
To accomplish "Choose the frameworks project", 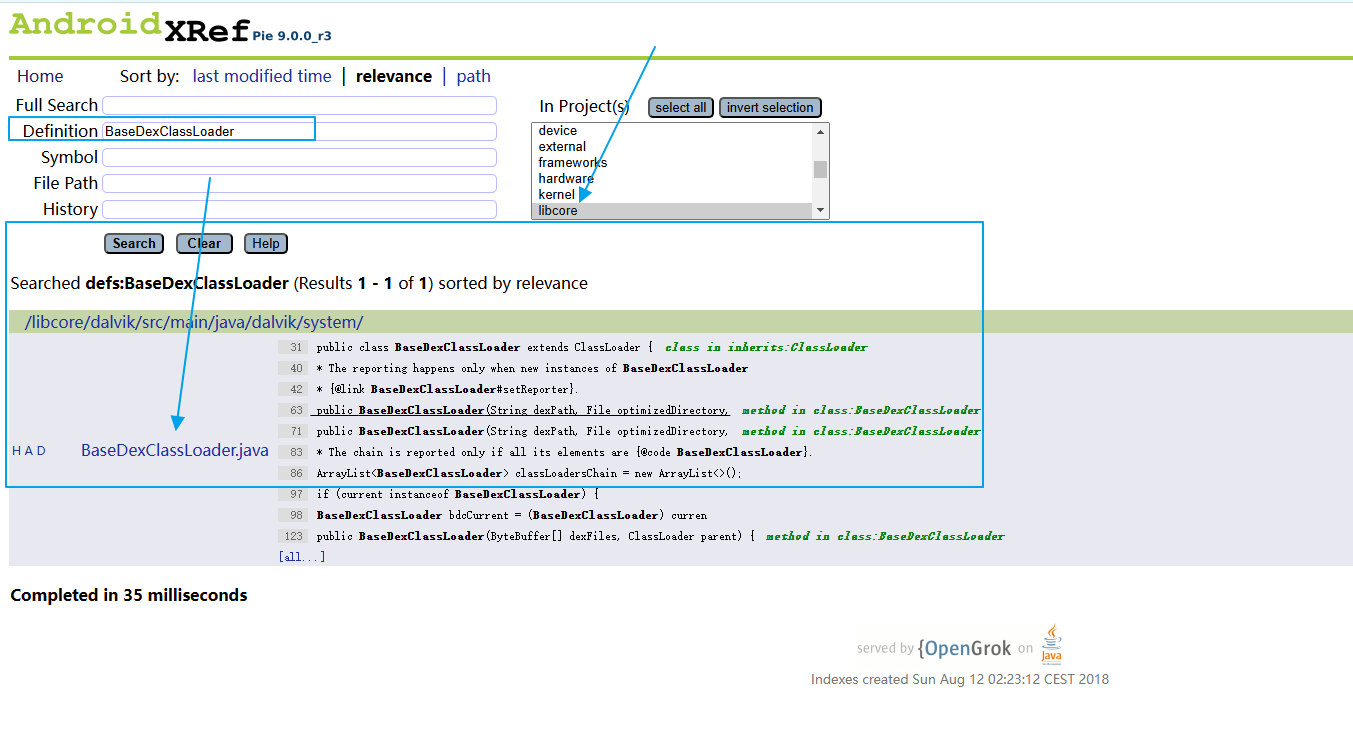I will 672,163.
